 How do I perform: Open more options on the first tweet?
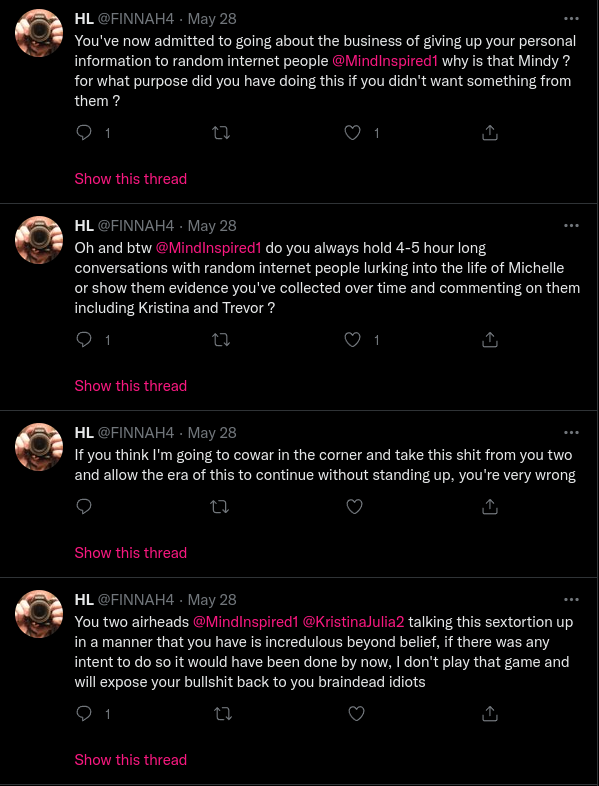571,19
